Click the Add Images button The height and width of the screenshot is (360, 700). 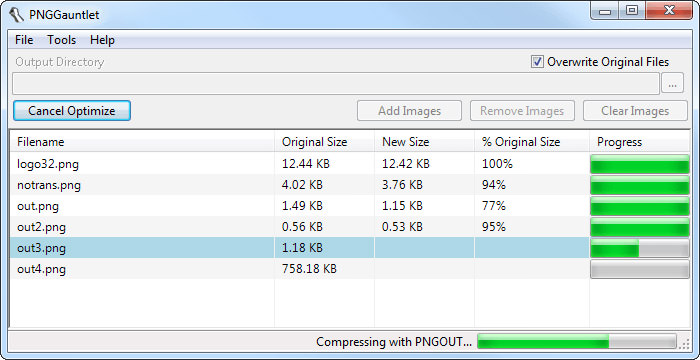(409, 111)
